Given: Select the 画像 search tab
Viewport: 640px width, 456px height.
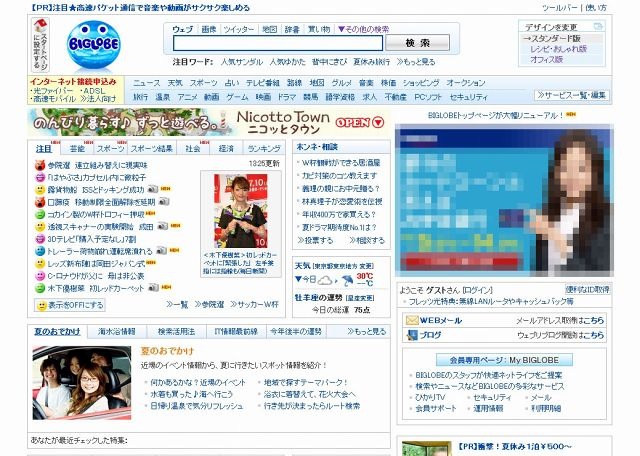Looking at the screenshot, I should point(209,29).
